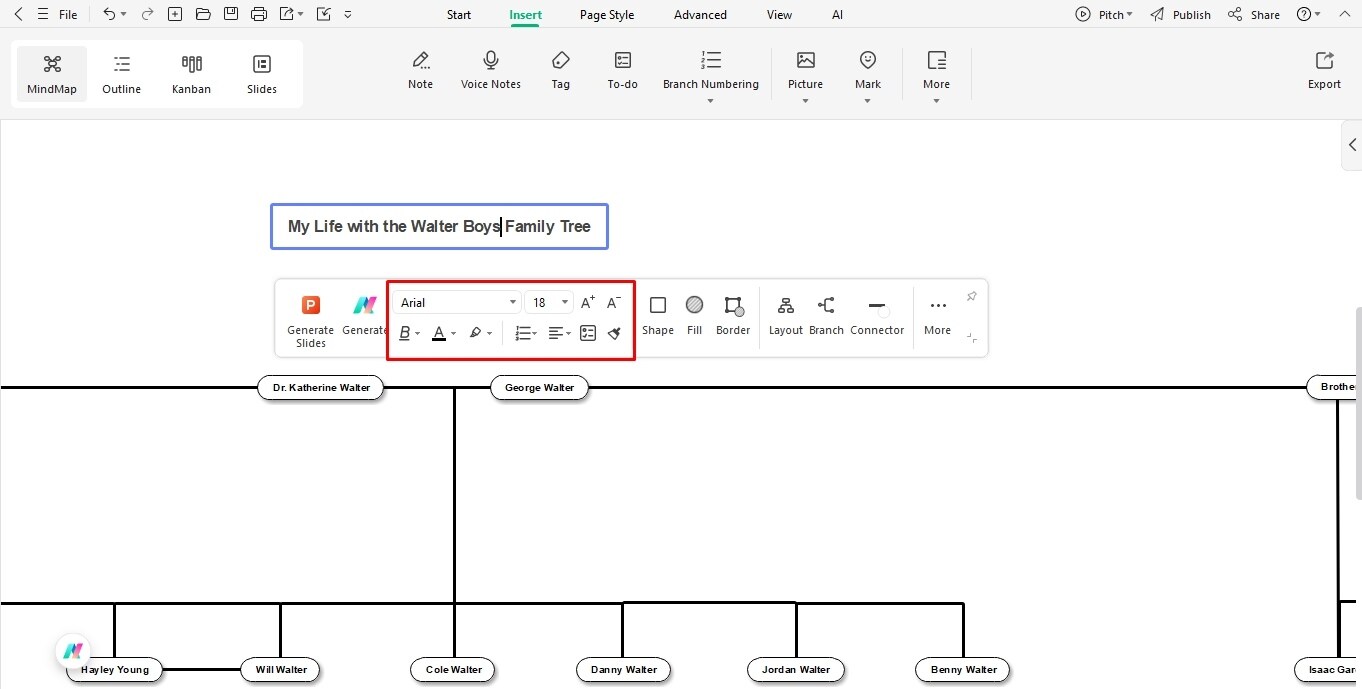Switch to Outline mode
The width and height of the screenshot is (1362, 689).
121,72
